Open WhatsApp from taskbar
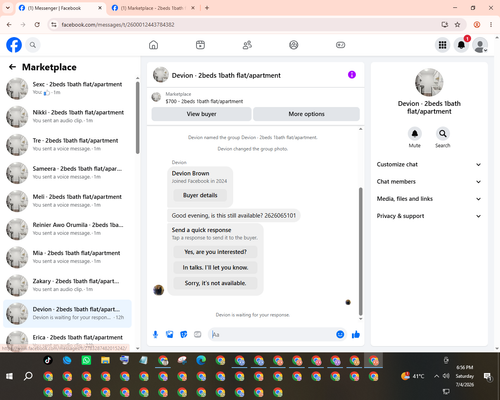500x400 pixels. coord(86,360)
